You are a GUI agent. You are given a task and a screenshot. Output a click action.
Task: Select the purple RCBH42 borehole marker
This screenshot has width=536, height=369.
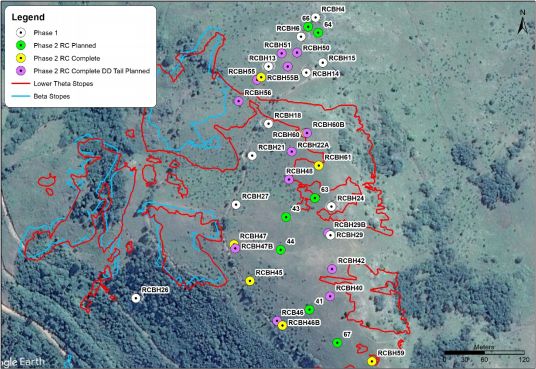332,269
